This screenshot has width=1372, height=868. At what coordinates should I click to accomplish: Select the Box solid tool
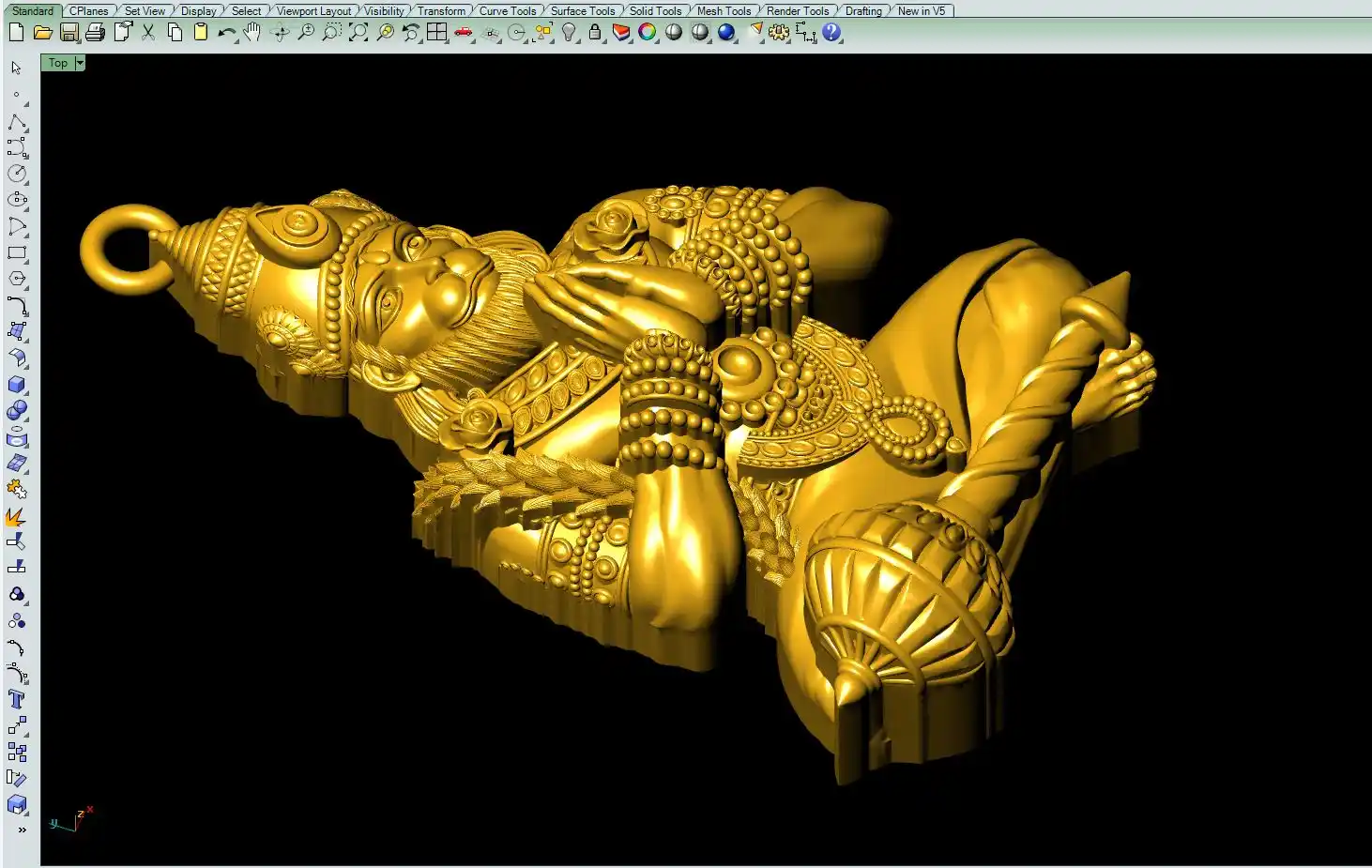[17, 385]
